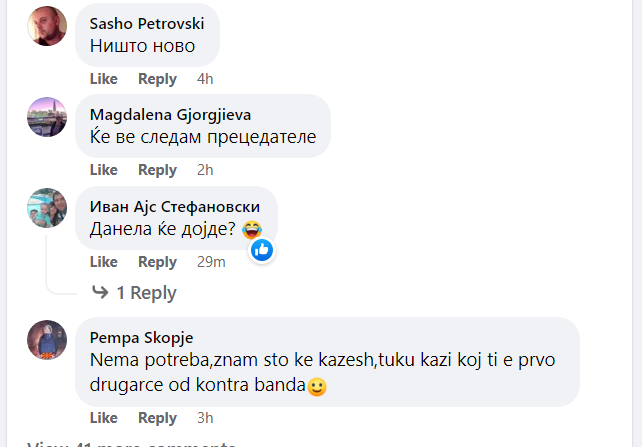Reply to Magdalena Gjorgjieva's comment
This screenshot has width=642, height=447.
157,170
